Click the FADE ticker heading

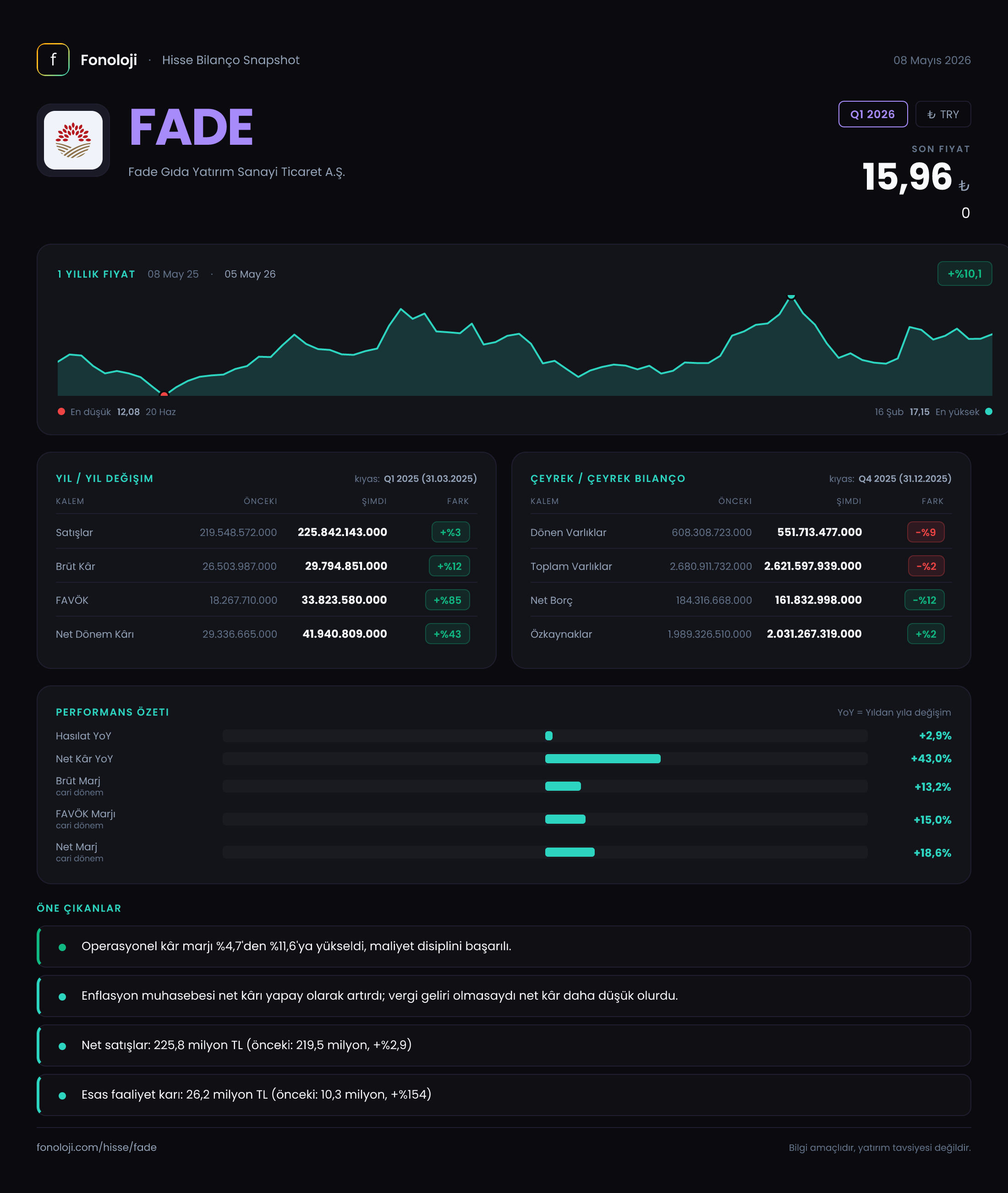tap(191, 127)
